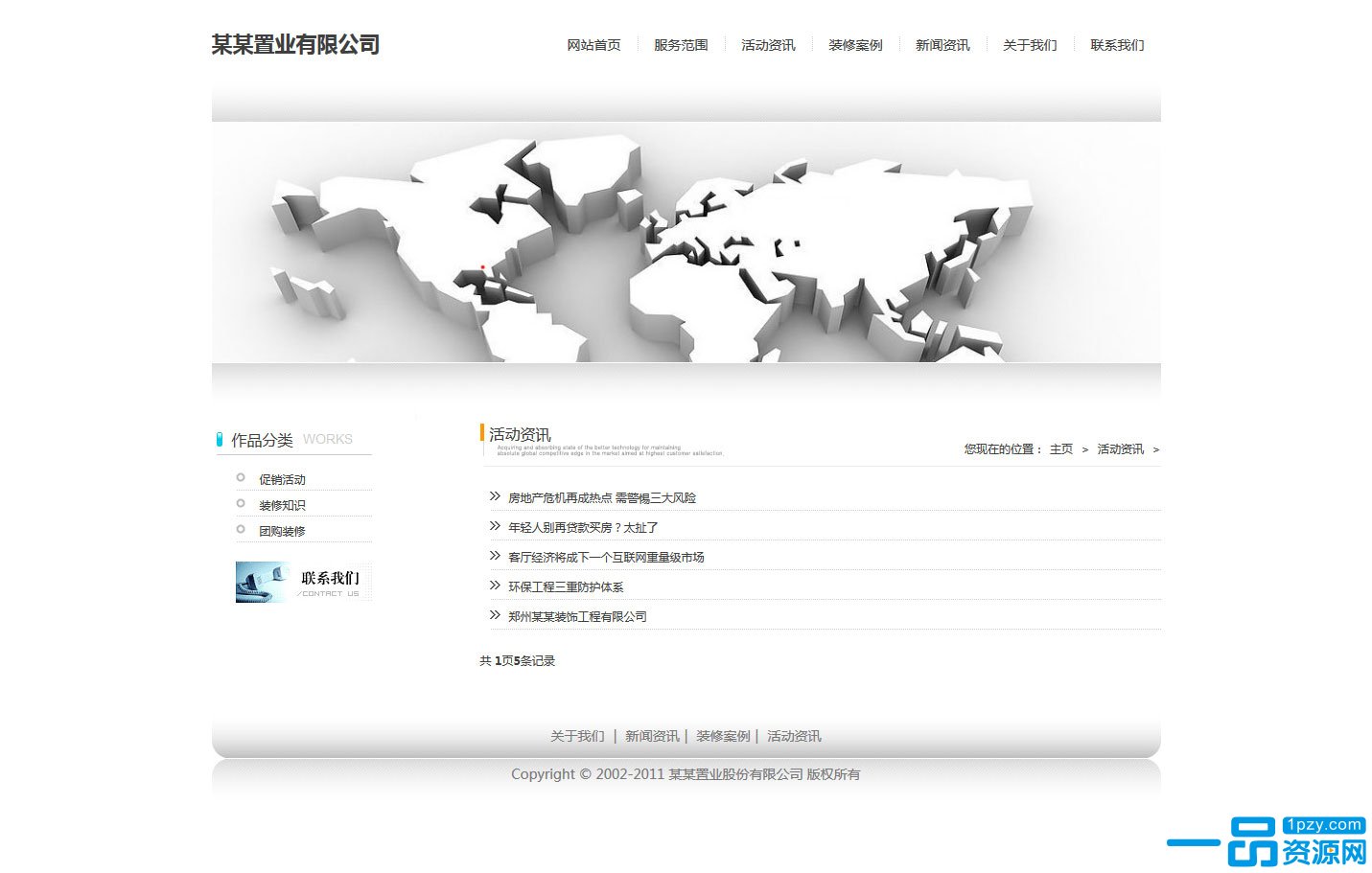Open 装修案例 in top navigation
This screenshot has height=873, width=1372.
(x=855, y=45)
